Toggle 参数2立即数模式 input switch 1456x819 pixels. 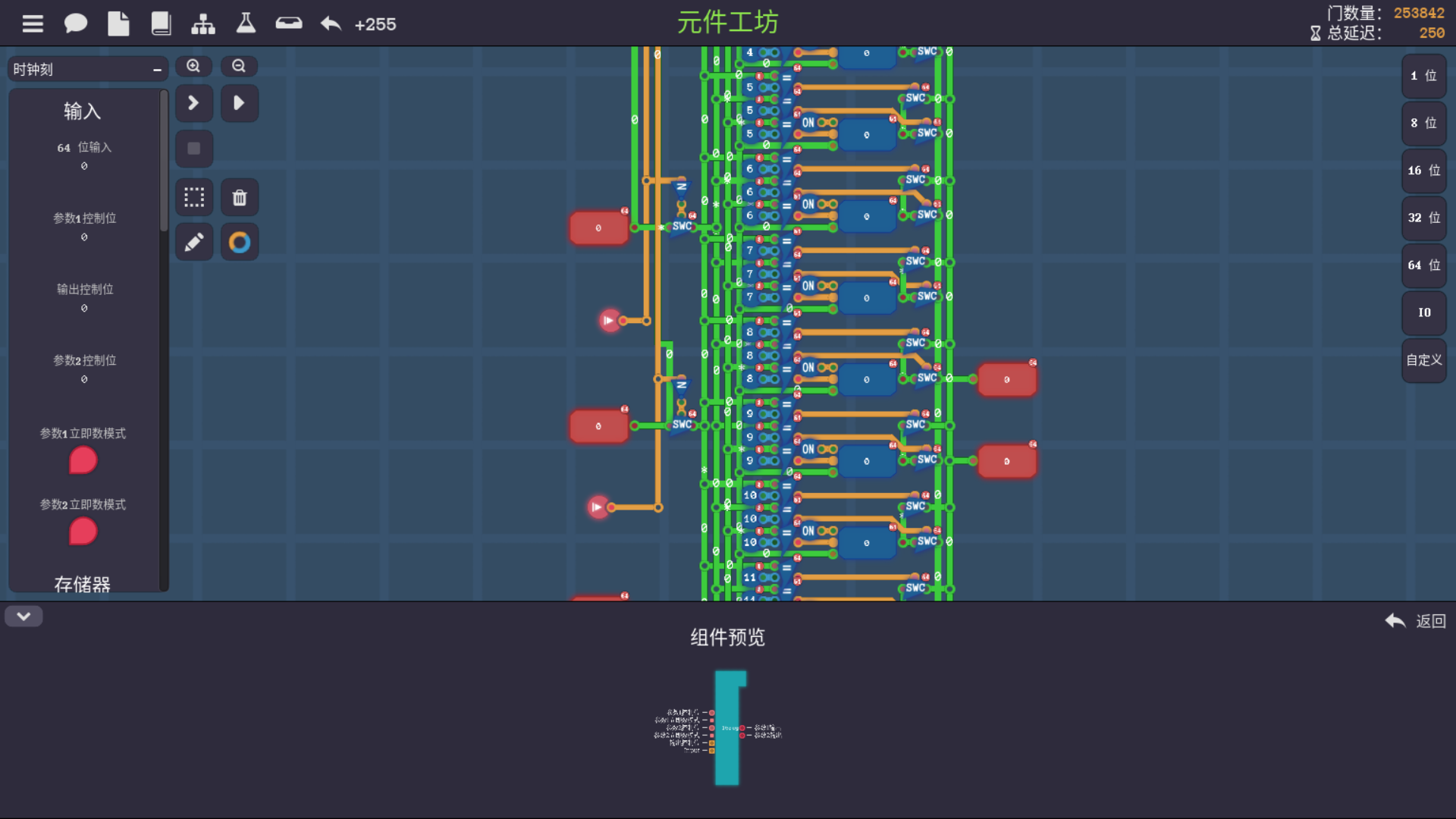(83, 532)
